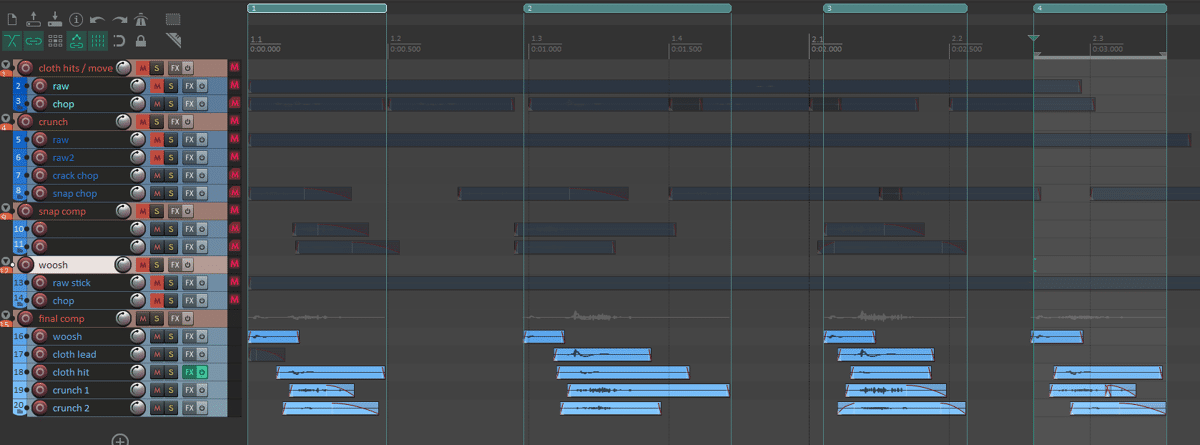1200x445 pixels.
Task: Arm record on the cloth lead track
Action: click(40, 354)
